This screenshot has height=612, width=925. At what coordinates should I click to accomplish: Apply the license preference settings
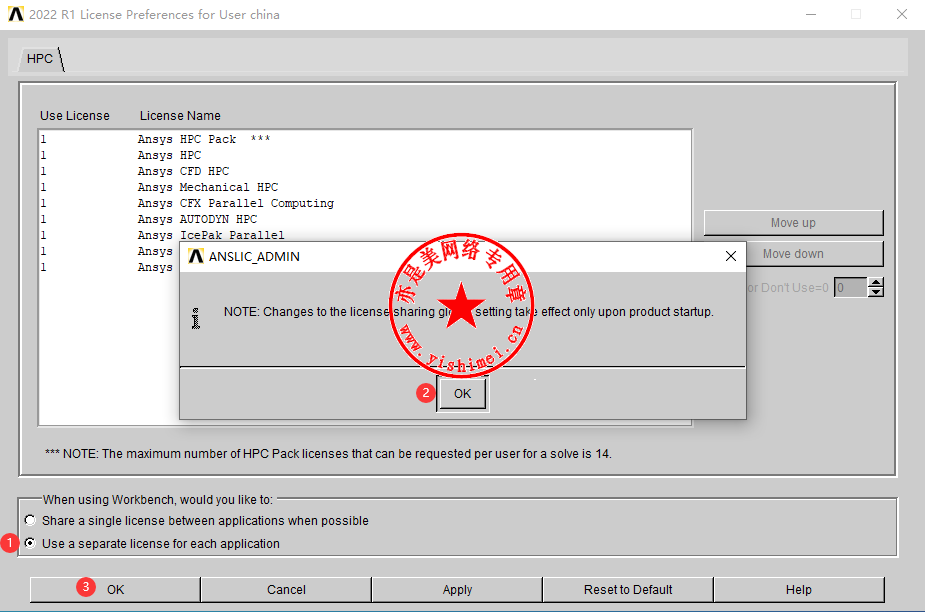(x=457, y=590)
